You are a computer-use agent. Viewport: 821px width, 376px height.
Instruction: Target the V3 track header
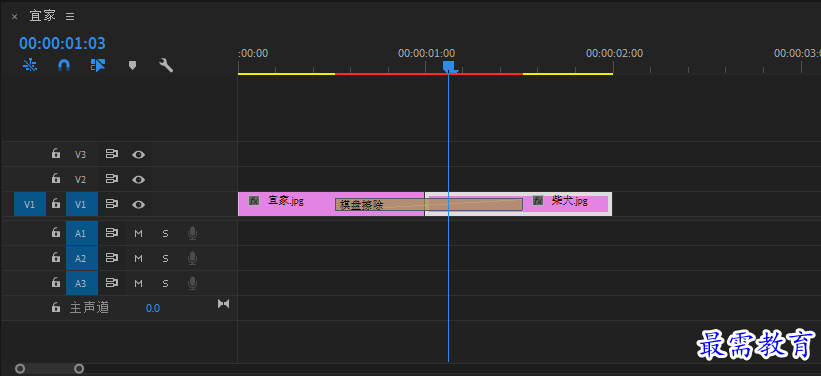[x=80, y=154]
